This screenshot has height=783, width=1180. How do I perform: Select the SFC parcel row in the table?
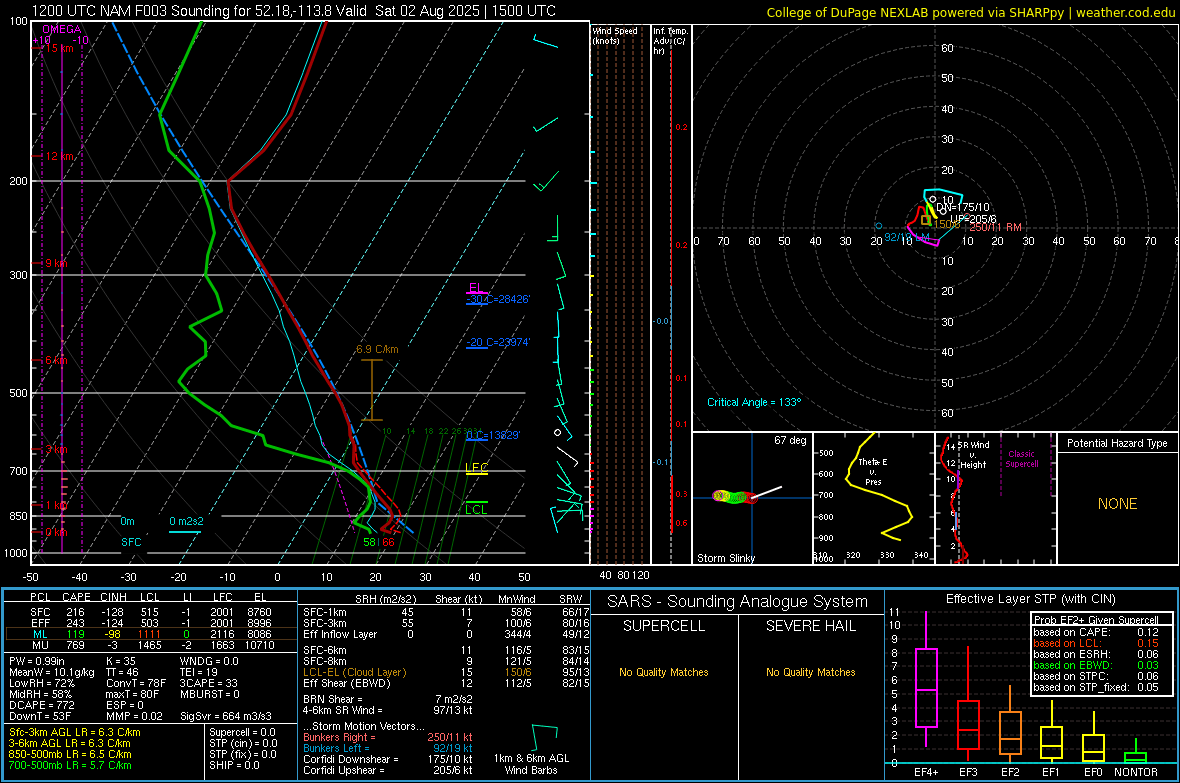[x=151, y=612]
